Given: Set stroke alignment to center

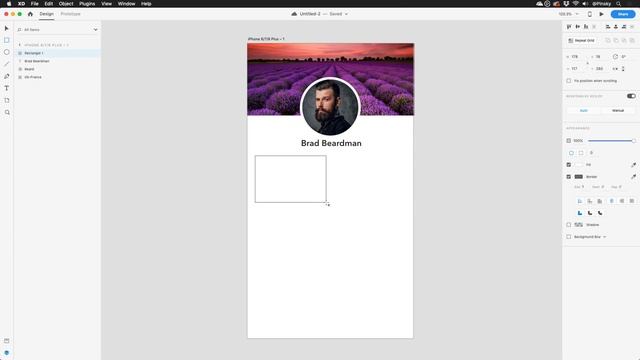Looking at the screenshot, I should point(600,201).
